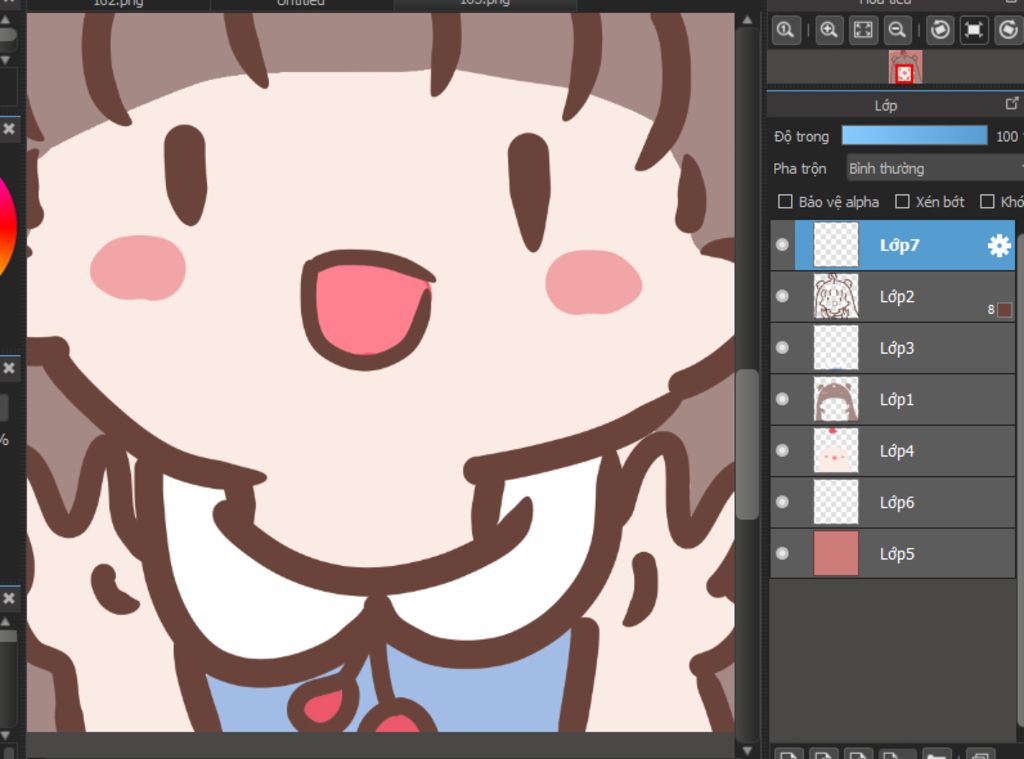Hide the Lớp4 layer
Image resolution: width=1024 pixels, height=759 pixels.
(x=782, y=451)
